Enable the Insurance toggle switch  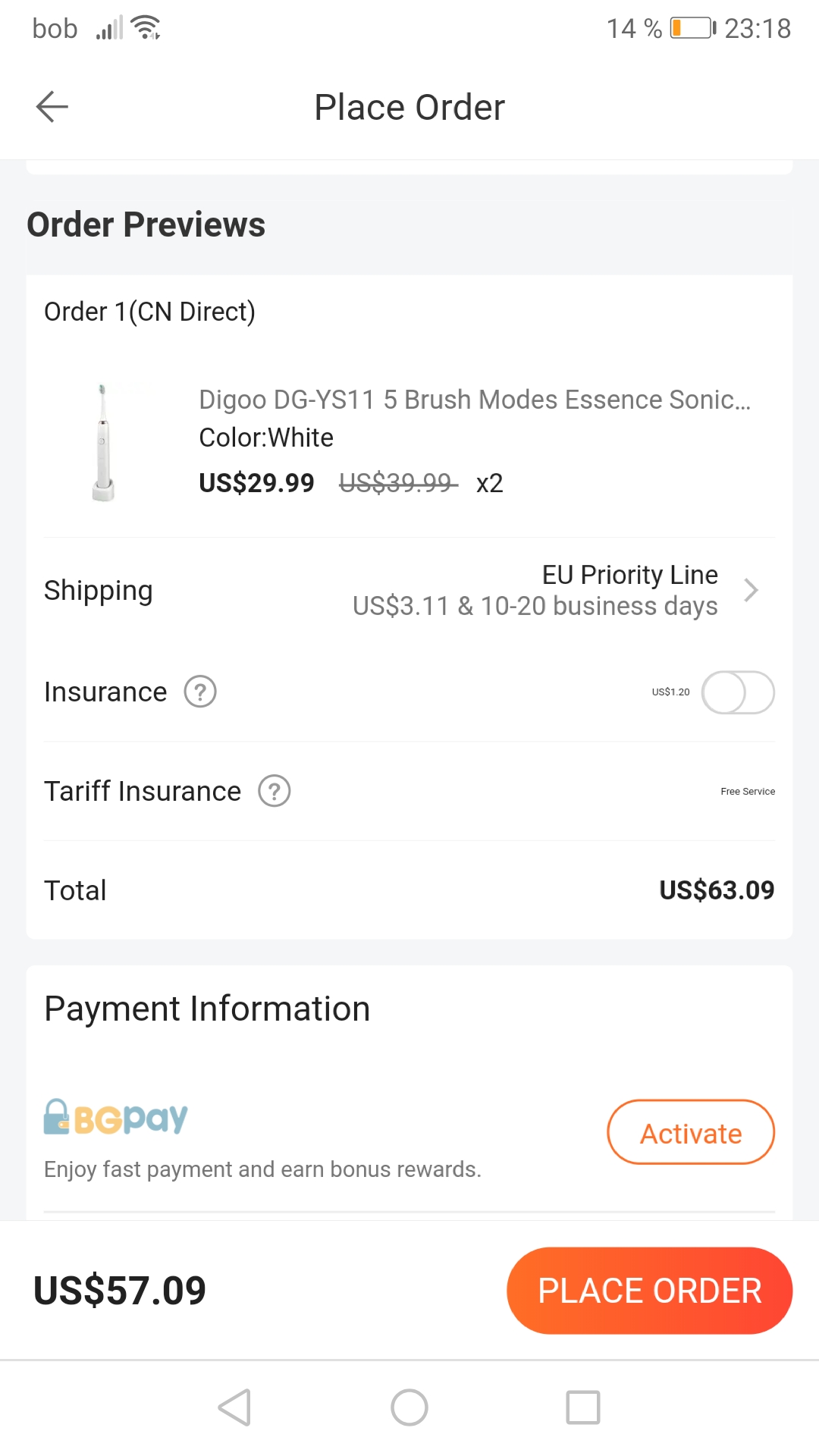click(737, 692)
